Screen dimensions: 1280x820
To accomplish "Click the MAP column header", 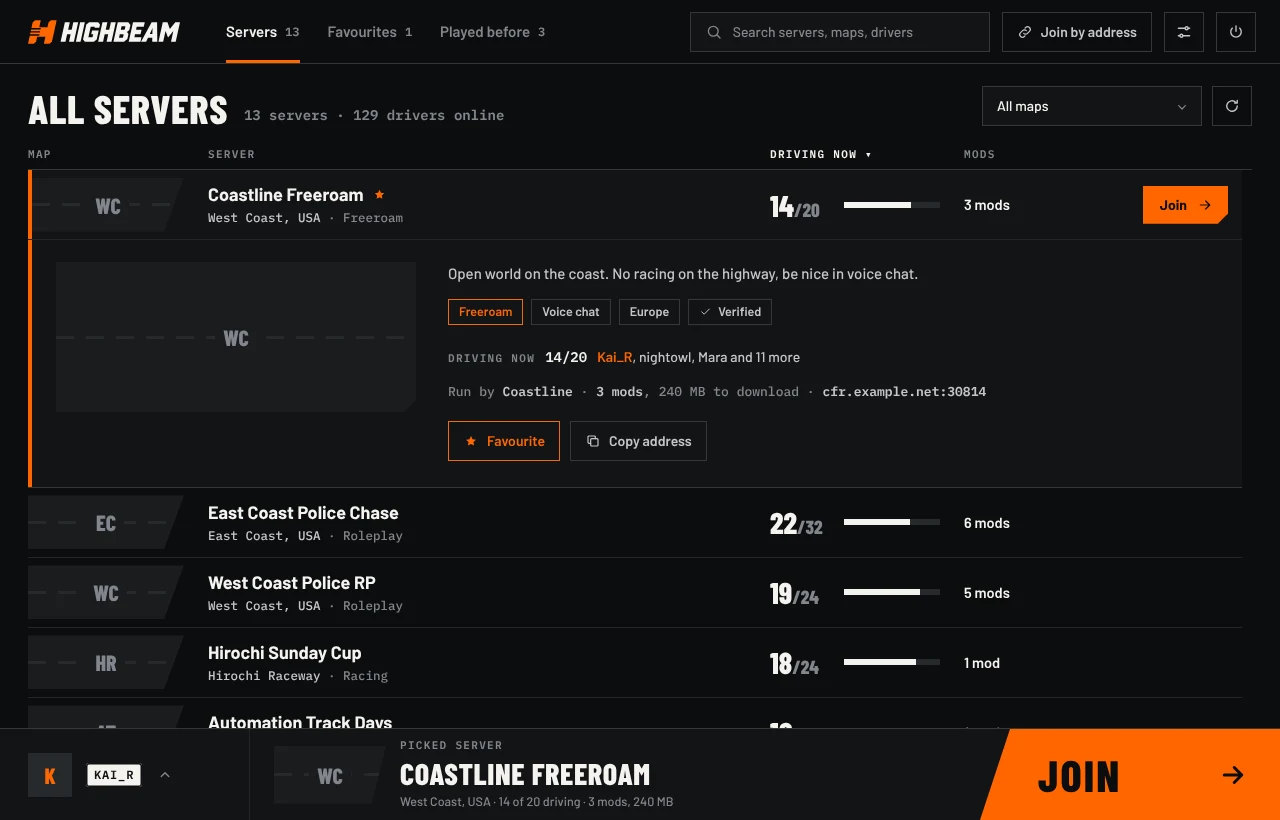I will click(x=39, y=154).
